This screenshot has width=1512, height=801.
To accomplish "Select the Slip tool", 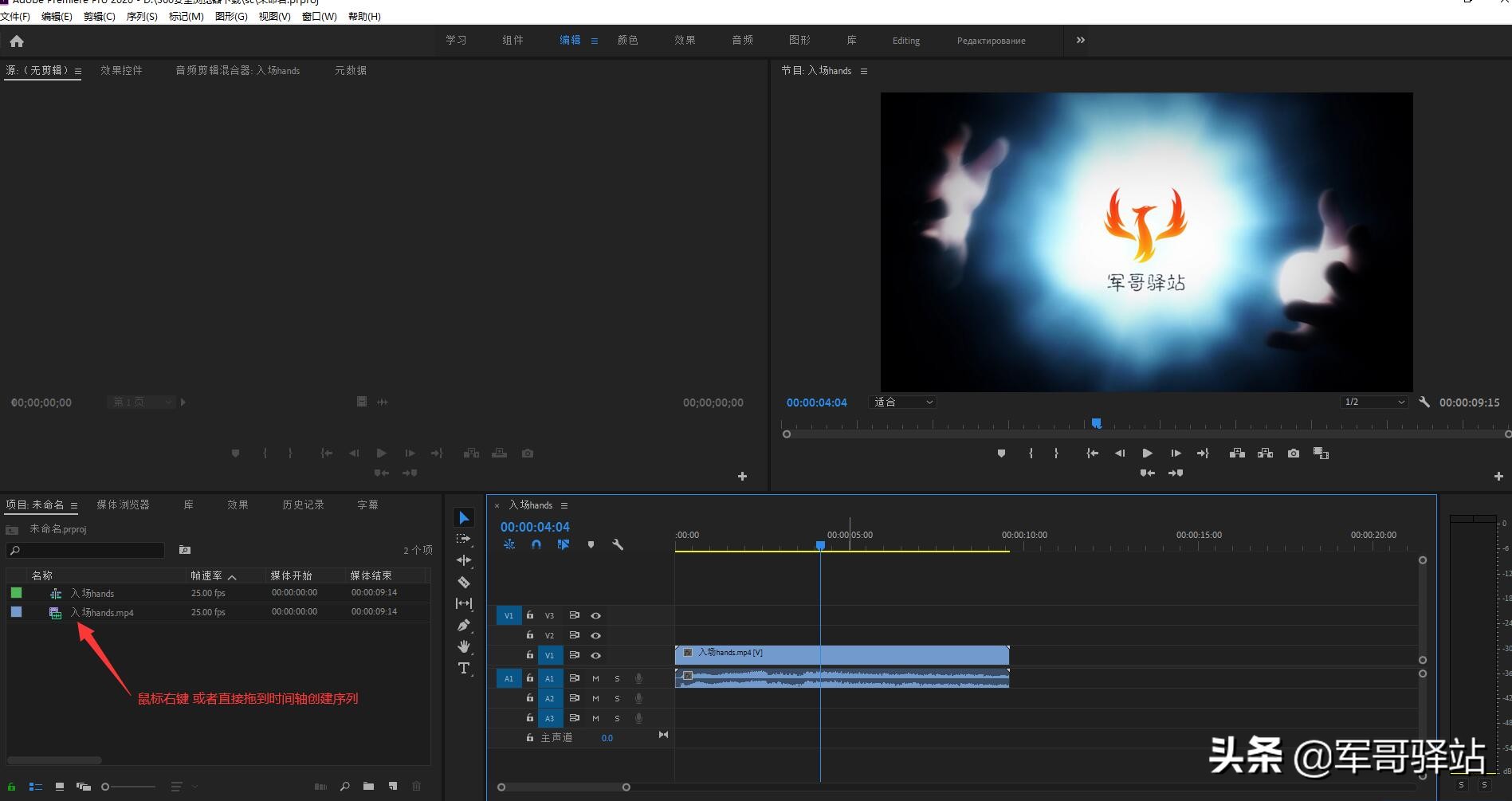I will pos(464,603).
